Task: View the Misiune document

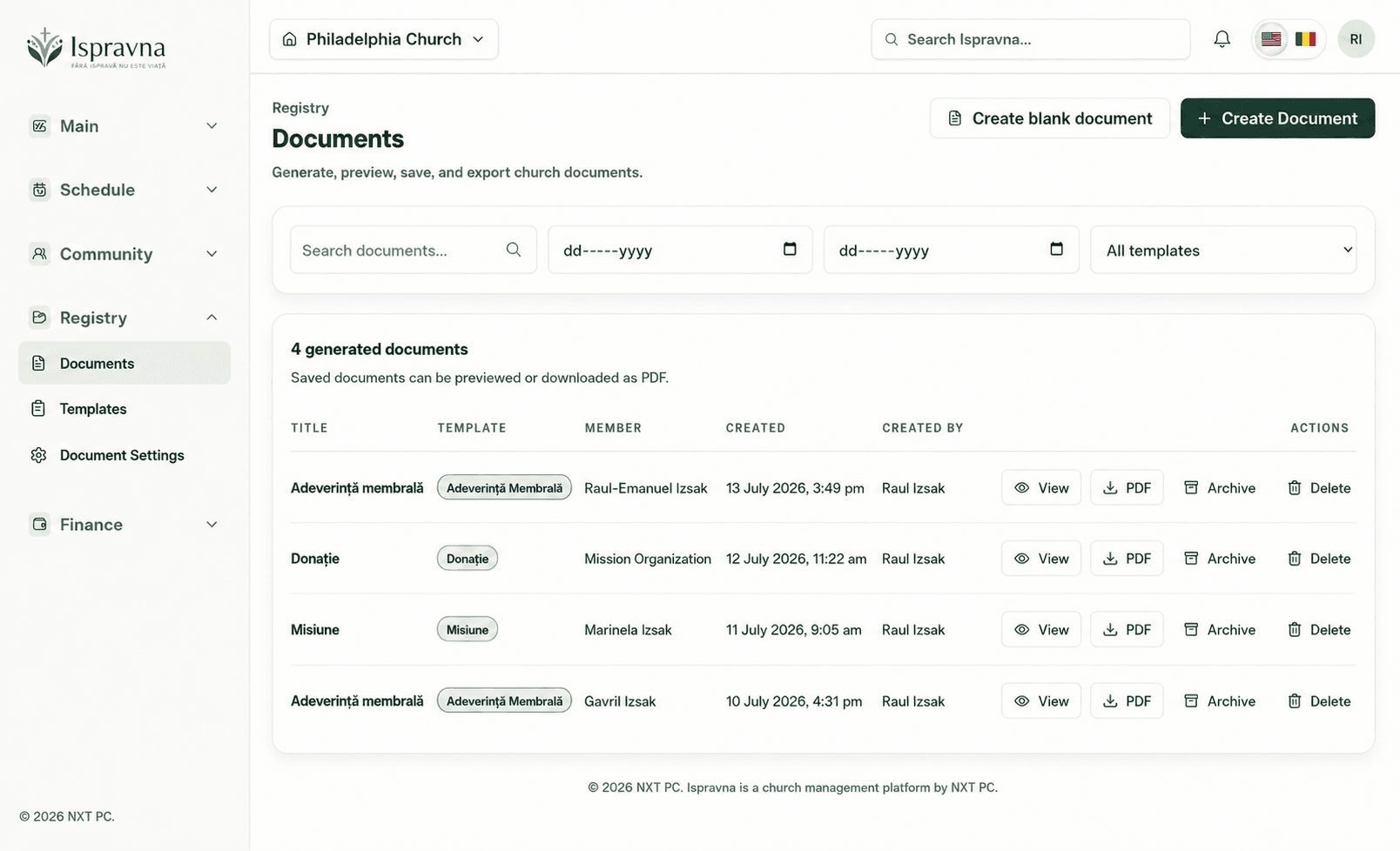Action: 1041,630
